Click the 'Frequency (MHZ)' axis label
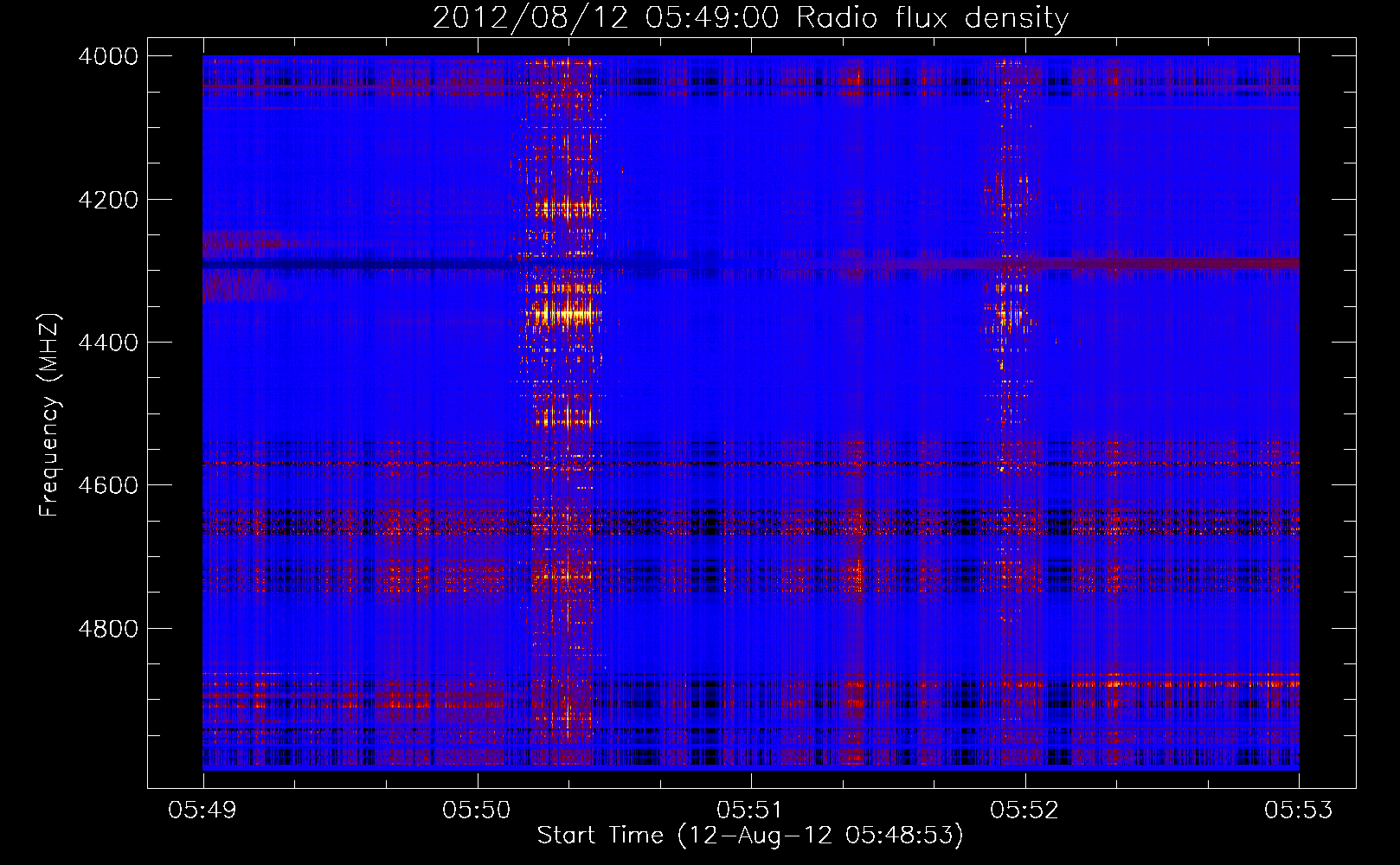Screen dimensions: 1400x865 (50, 415)
